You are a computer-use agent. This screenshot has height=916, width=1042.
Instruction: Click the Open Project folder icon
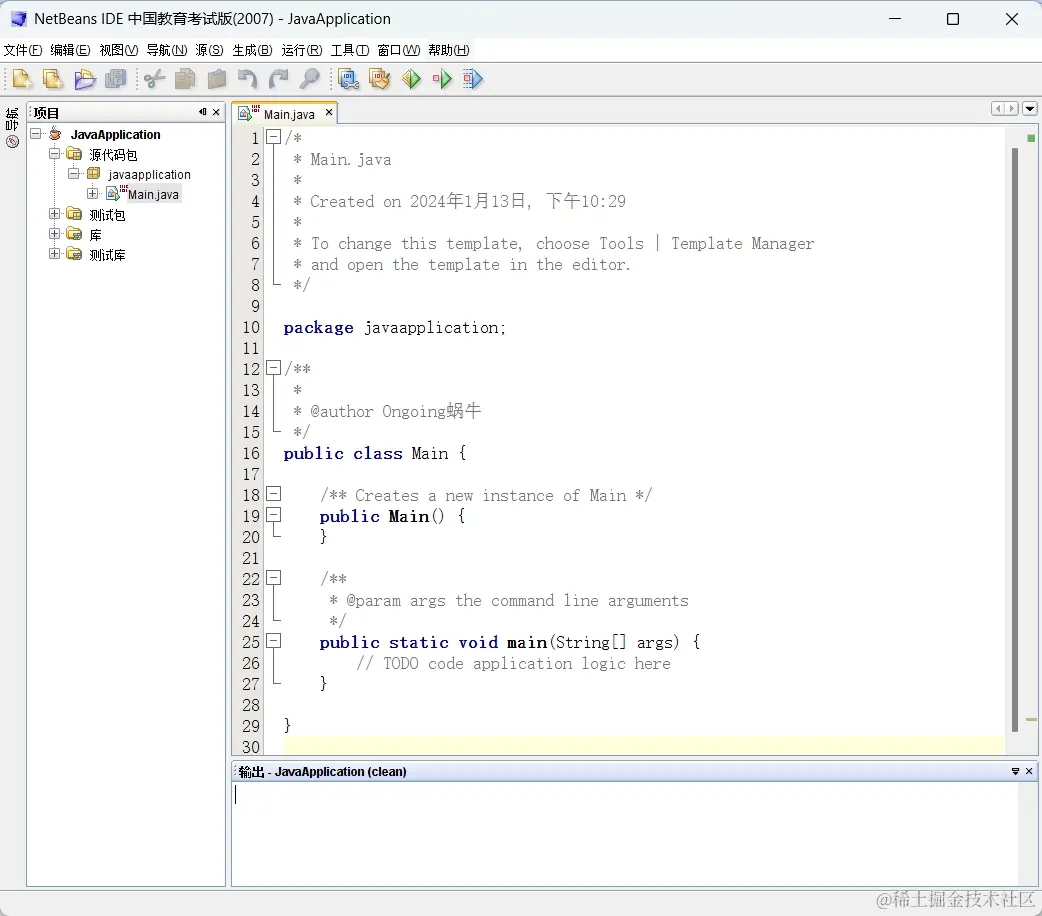[x=84, y=79]
